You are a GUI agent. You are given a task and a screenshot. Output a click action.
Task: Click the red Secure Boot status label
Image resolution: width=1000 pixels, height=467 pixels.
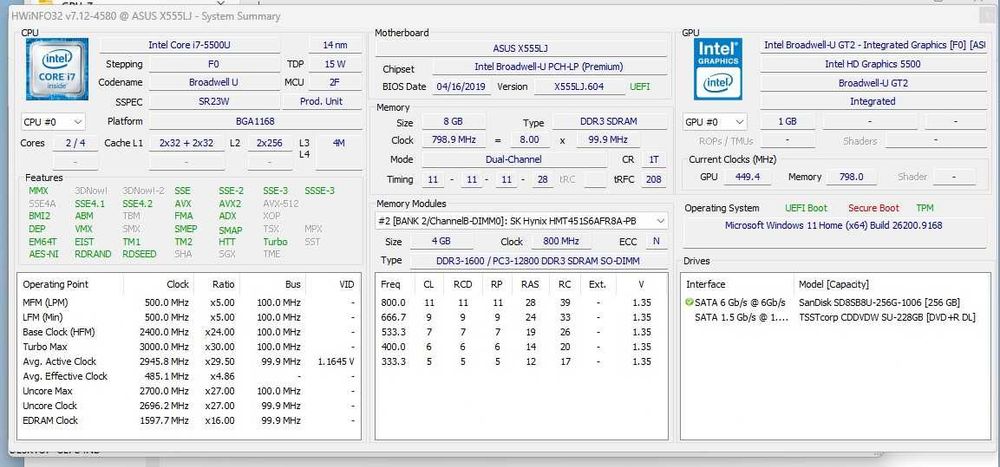pos(873,208)
